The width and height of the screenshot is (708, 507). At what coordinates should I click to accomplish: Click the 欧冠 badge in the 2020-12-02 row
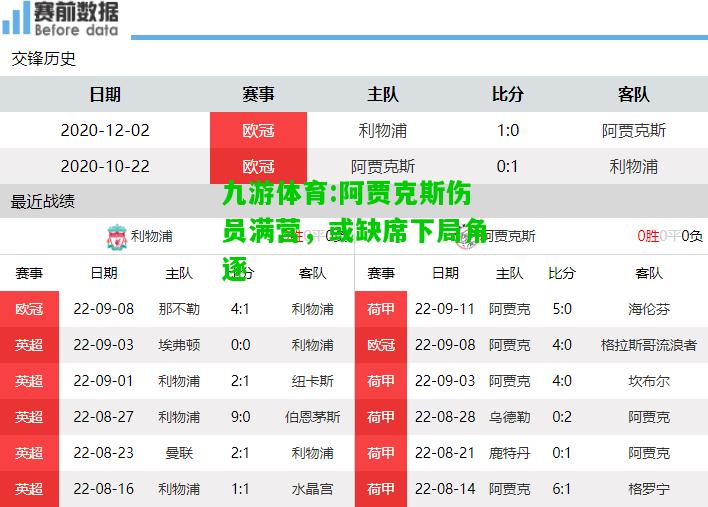click(x=258, y=130)
